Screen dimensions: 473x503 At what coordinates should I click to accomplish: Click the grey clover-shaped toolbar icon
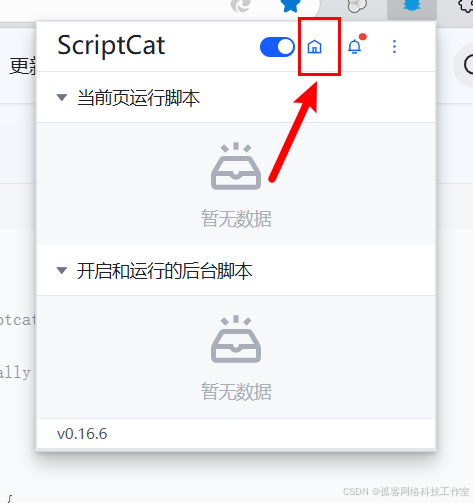click(x=357, y=6)
